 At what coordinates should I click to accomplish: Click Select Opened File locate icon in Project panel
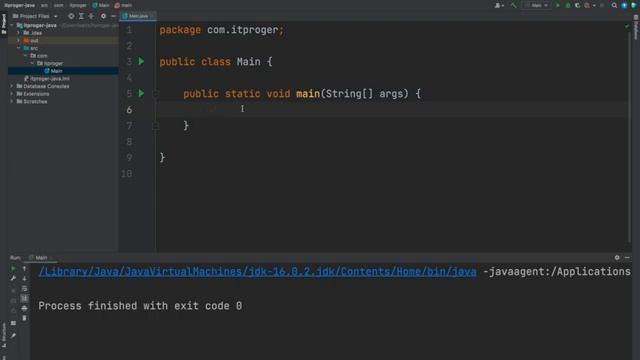(71, 16)
